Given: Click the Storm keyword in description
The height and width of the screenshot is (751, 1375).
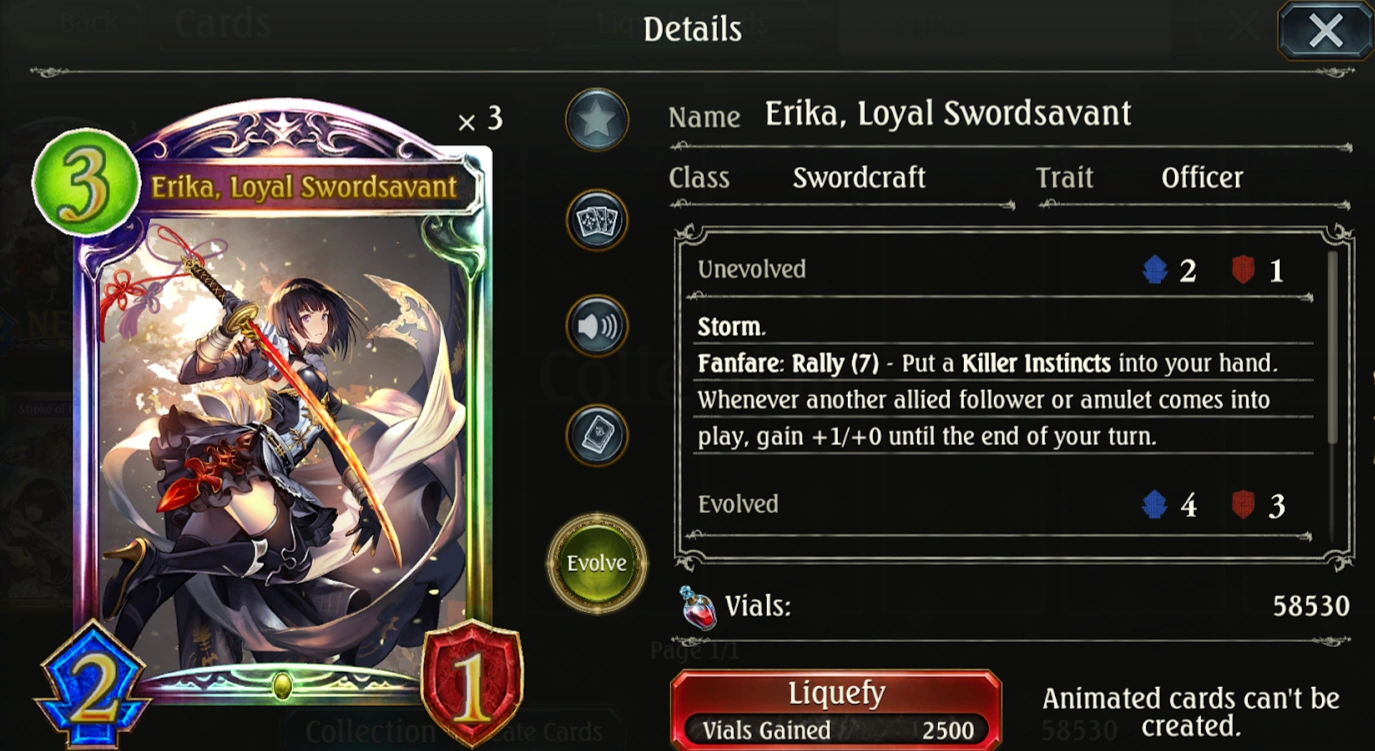Looking at the screenshot, I should pyautogui.click(x=730, y=327).
